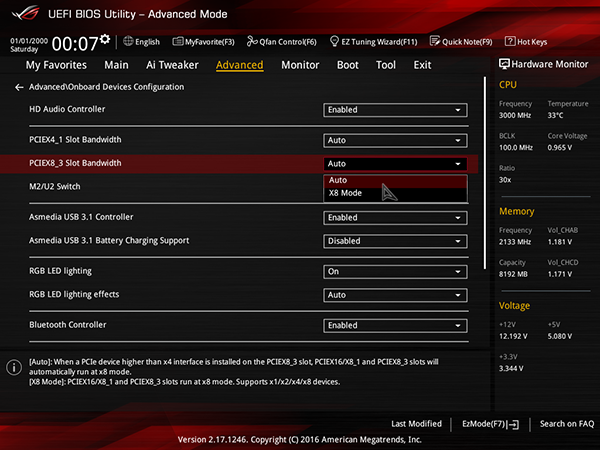600x450 pixels.
Task: Select the Advanced tab
Action: 240,65
